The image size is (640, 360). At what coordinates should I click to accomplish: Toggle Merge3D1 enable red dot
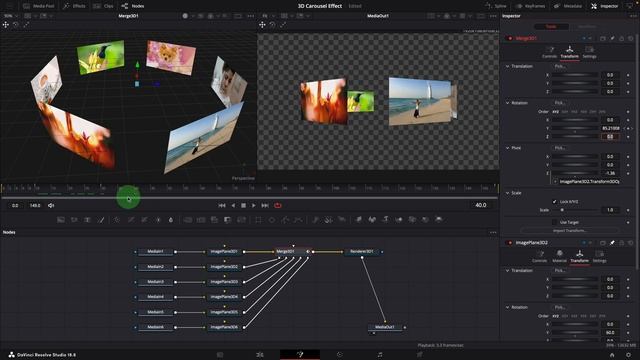[x=509, y=38]
